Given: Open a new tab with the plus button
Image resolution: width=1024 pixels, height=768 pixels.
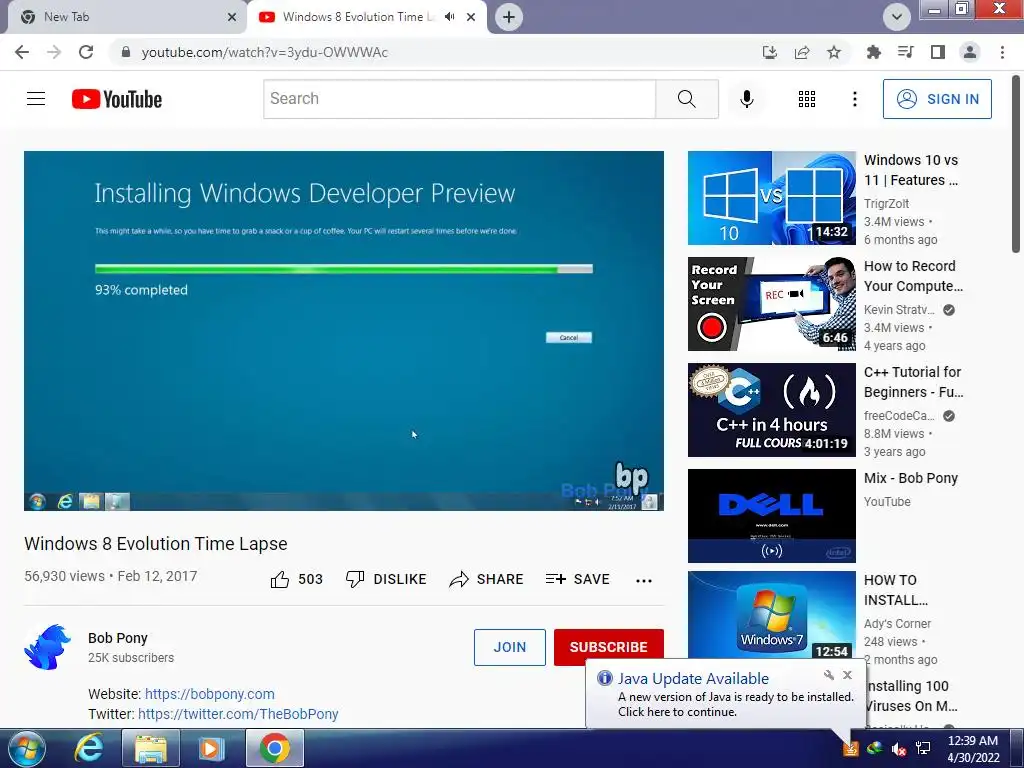Looking at the screenshot, I should click(x=509, y=17).
